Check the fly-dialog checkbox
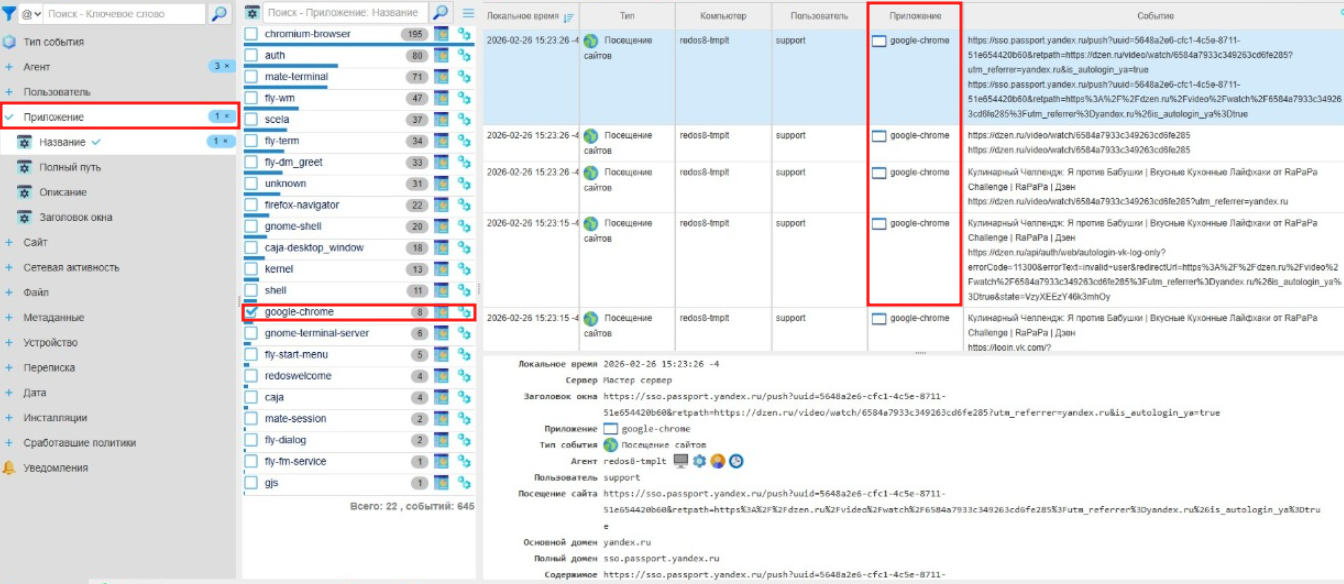 tap(251, 440)
